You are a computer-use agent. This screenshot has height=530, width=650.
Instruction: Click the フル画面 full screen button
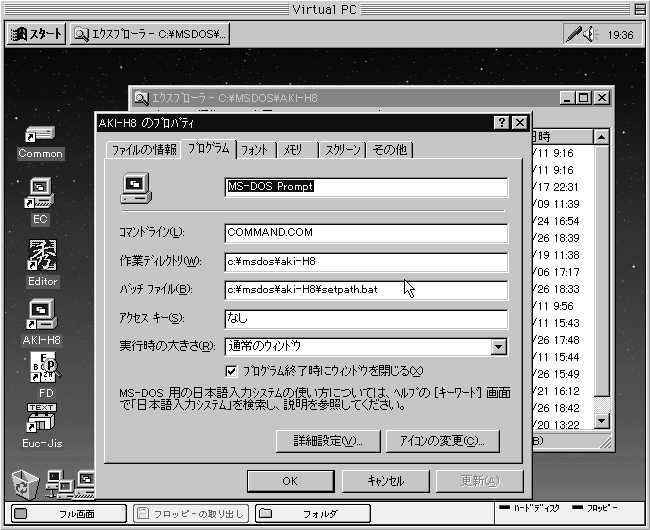(68, 514)
